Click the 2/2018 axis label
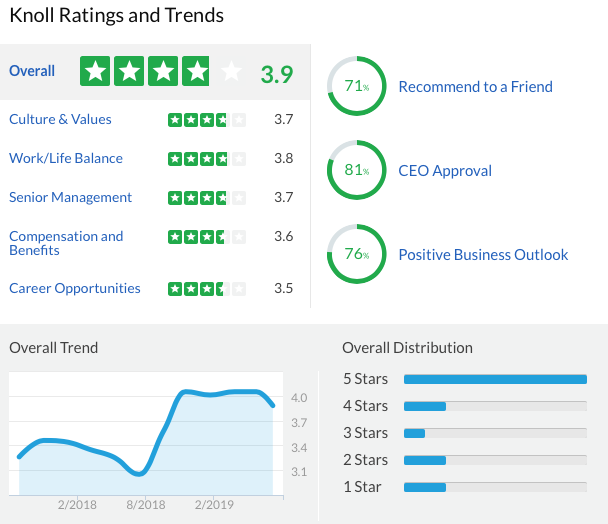Image resolution: width=608 pixels, height=524 pixels. (x=77, y=505)
